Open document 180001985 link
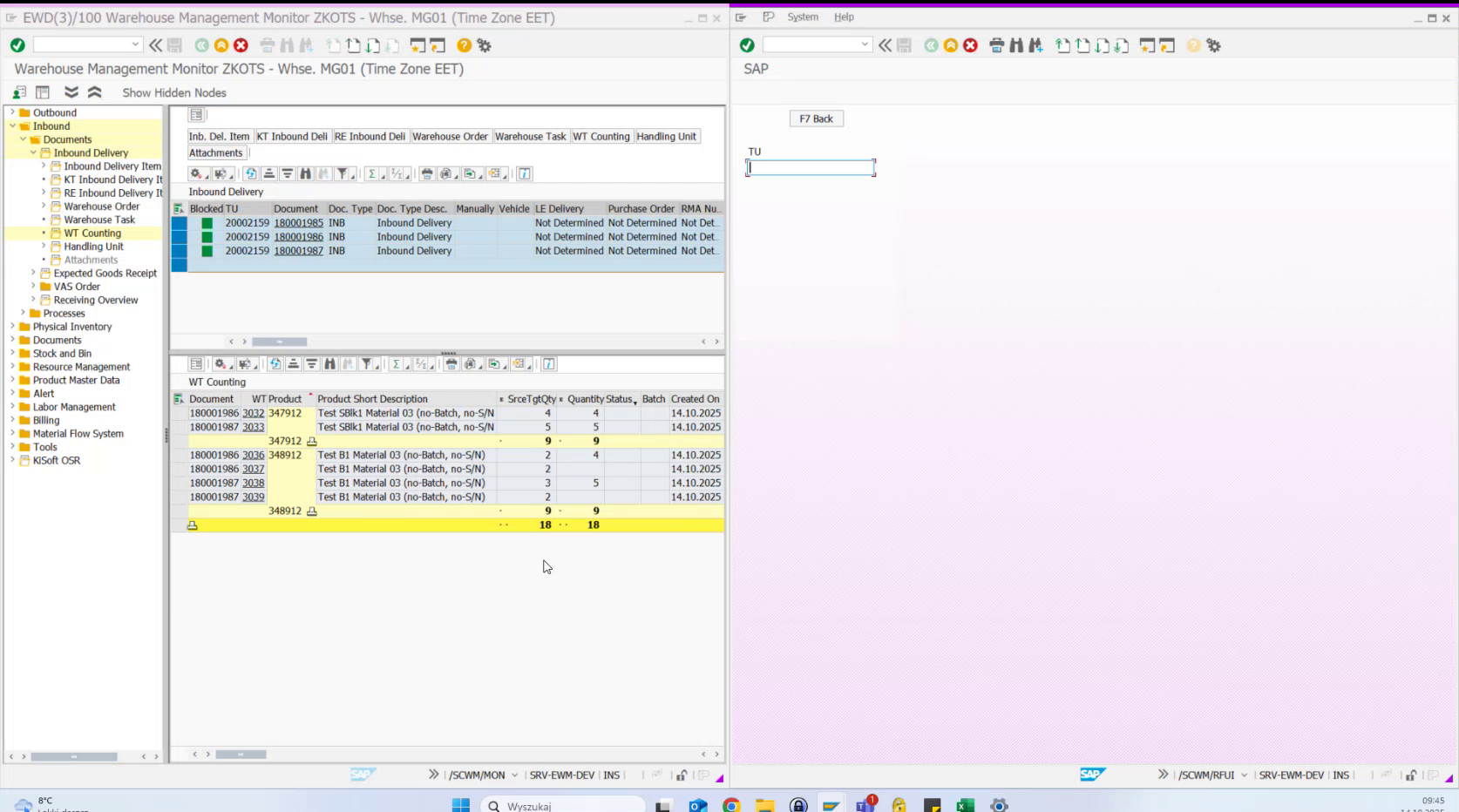This screenshot has width=1459, height=812. [296, 222]
